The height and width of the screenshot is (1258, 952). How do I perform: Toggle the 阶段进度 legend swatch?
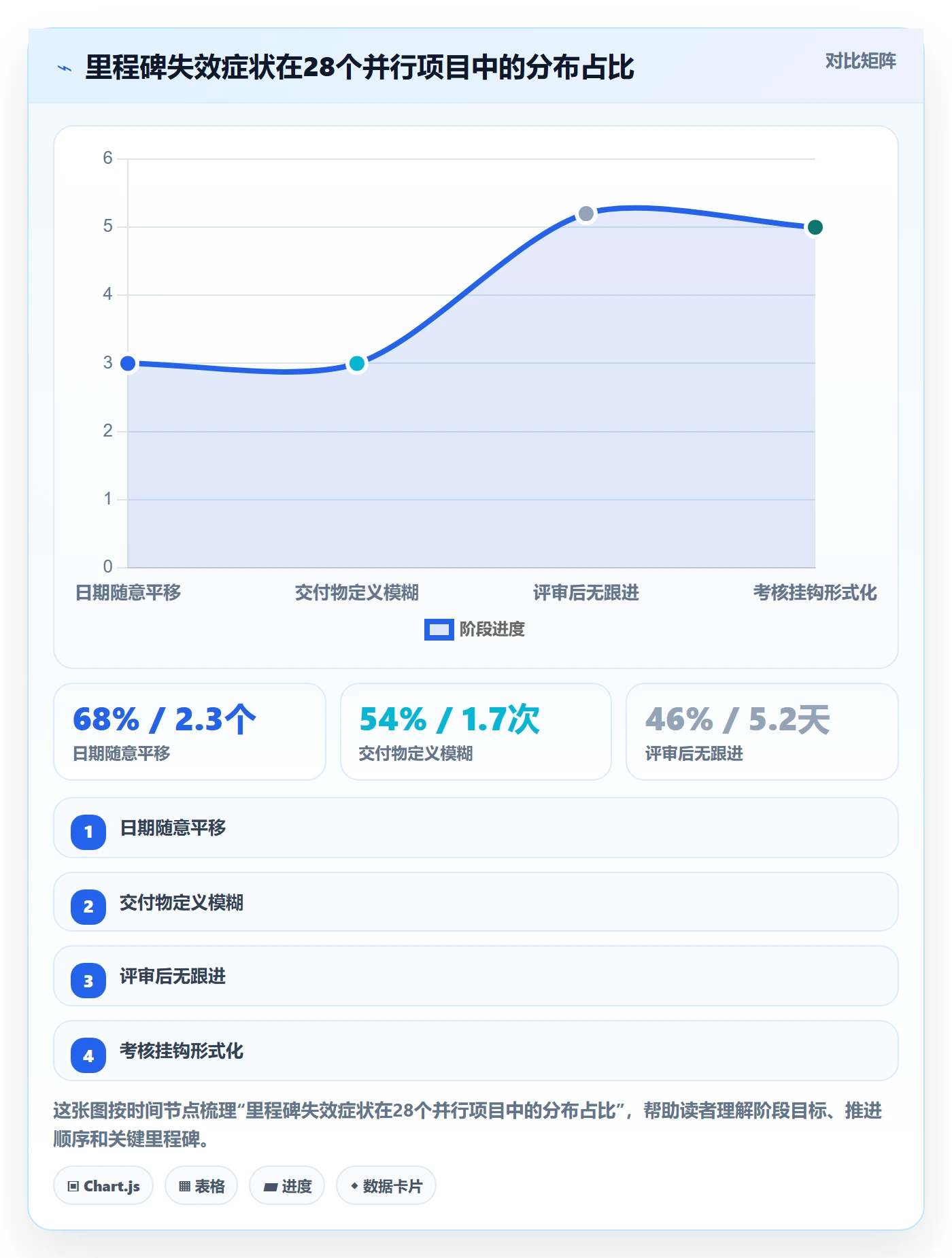[439, 630]
